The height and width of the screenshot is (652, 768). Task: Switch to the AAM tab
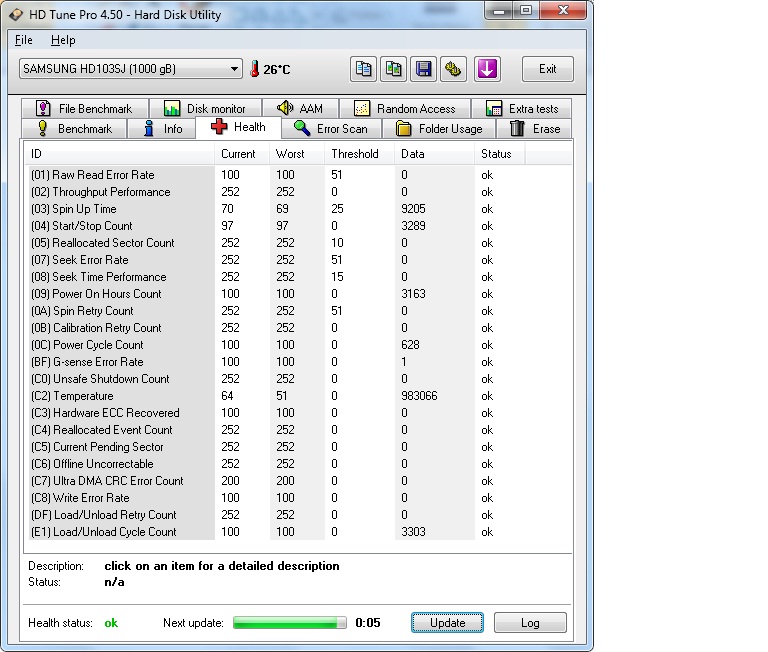point(300,108)
